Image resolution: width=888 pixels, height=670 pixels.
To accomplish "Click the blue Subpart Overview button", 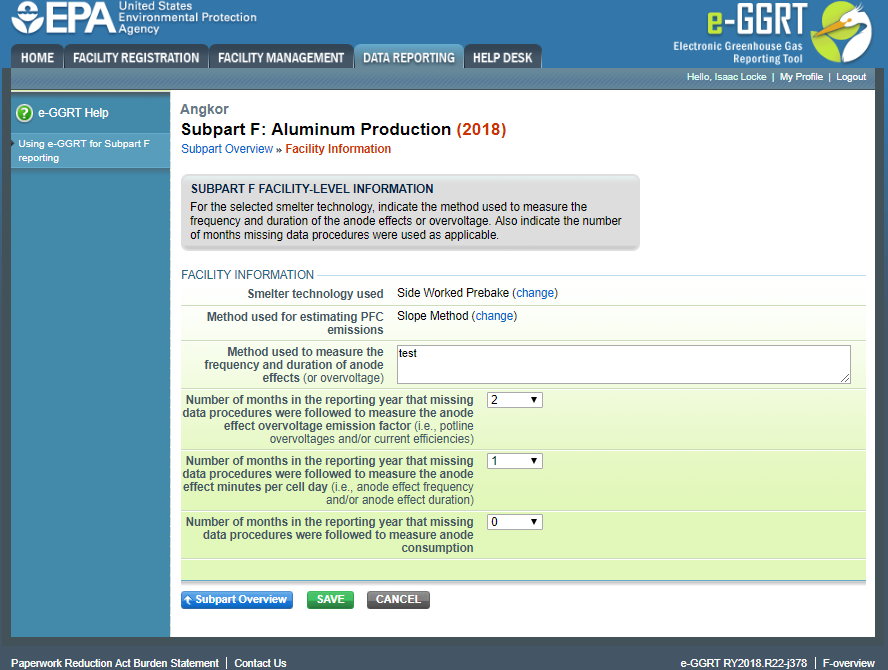I will point(237,600).
